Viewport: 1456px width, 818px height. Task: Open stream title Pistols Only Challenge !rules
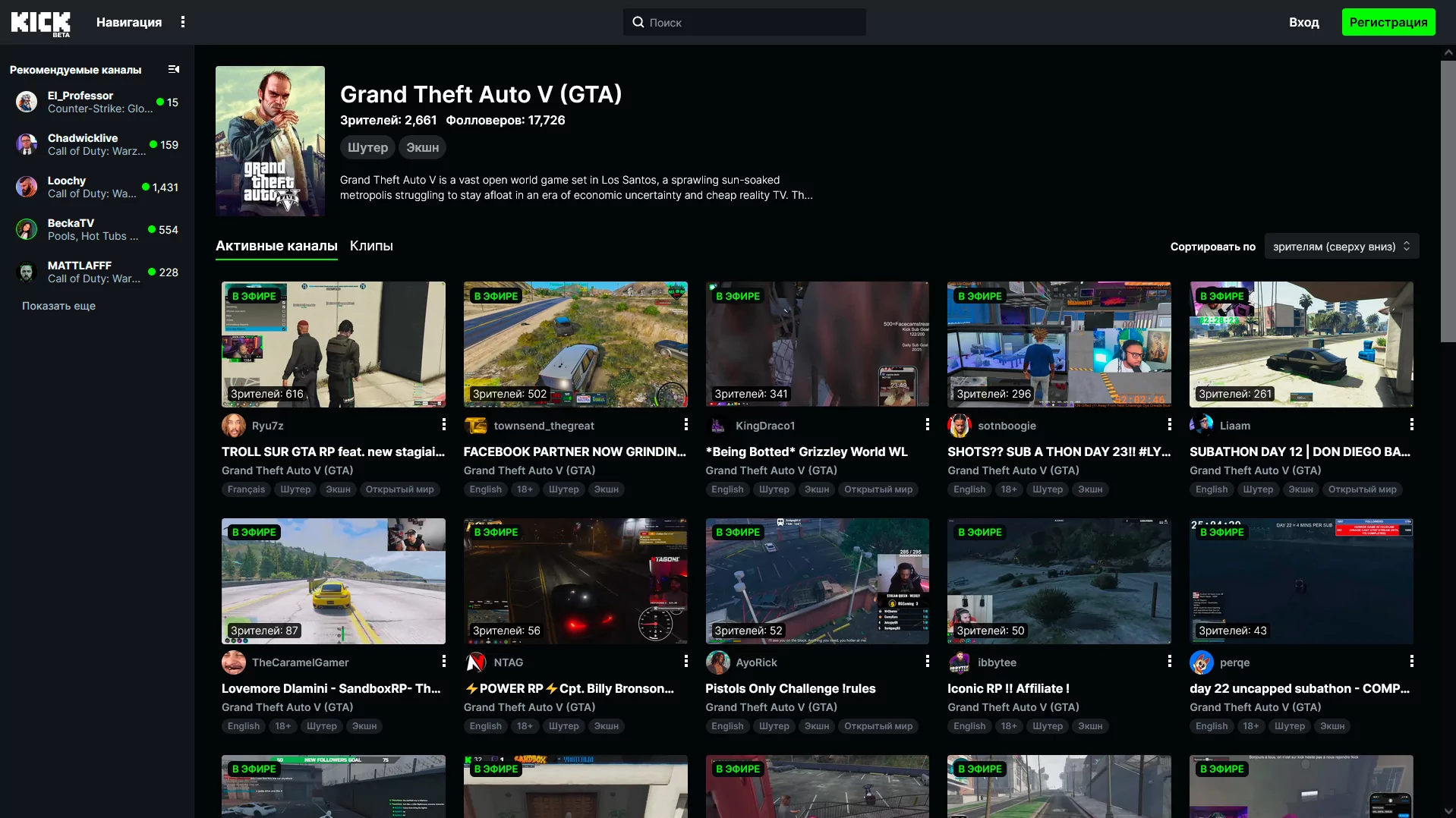pyautogui.click(x=790, y=688)
